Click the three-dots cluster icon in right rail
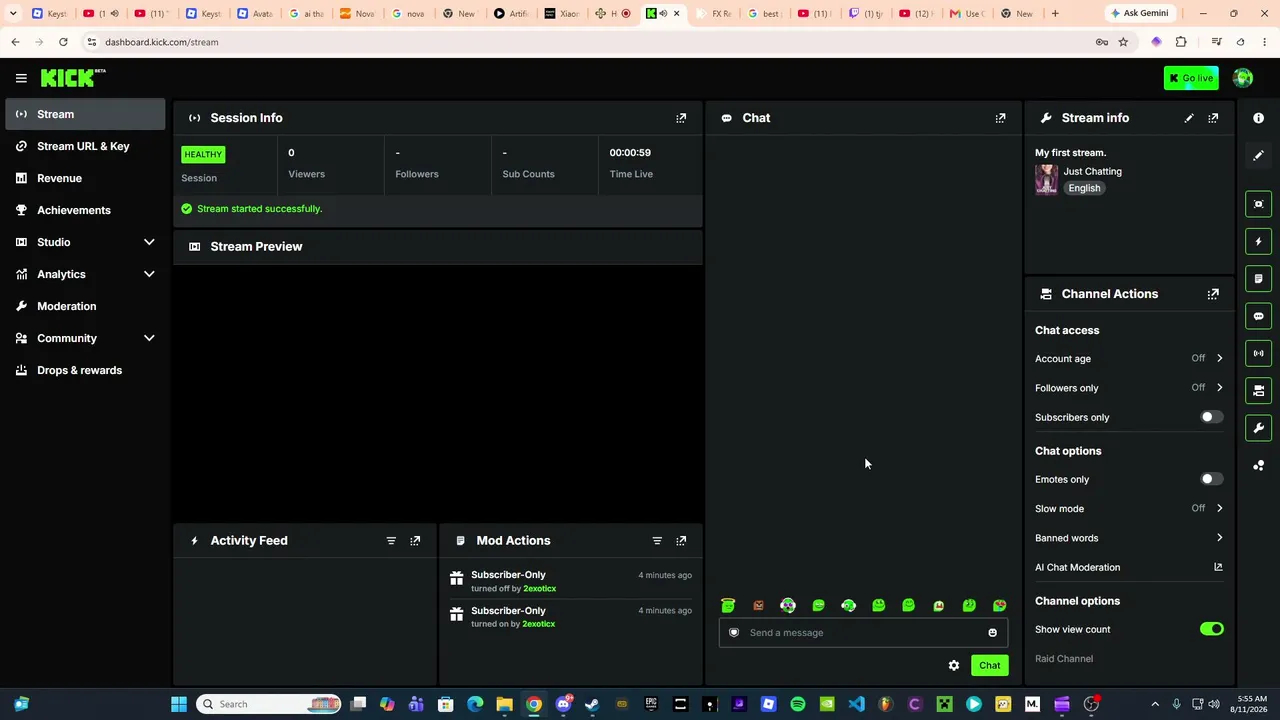The width and height of the screenshot is (1280, 720). (1258, 466)
